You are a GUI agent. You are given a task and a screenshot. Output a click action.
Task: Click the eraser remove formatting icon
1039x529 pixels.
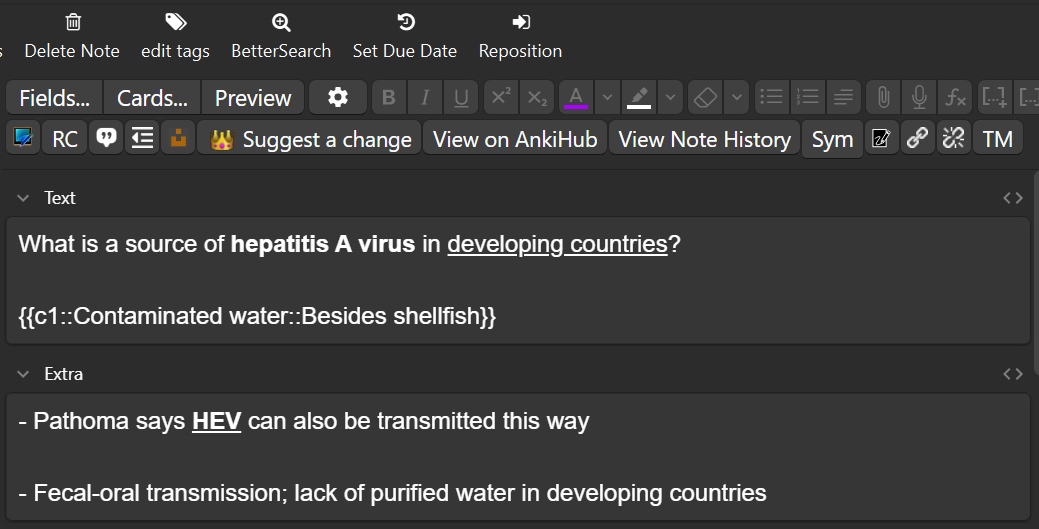coord(705,97)
